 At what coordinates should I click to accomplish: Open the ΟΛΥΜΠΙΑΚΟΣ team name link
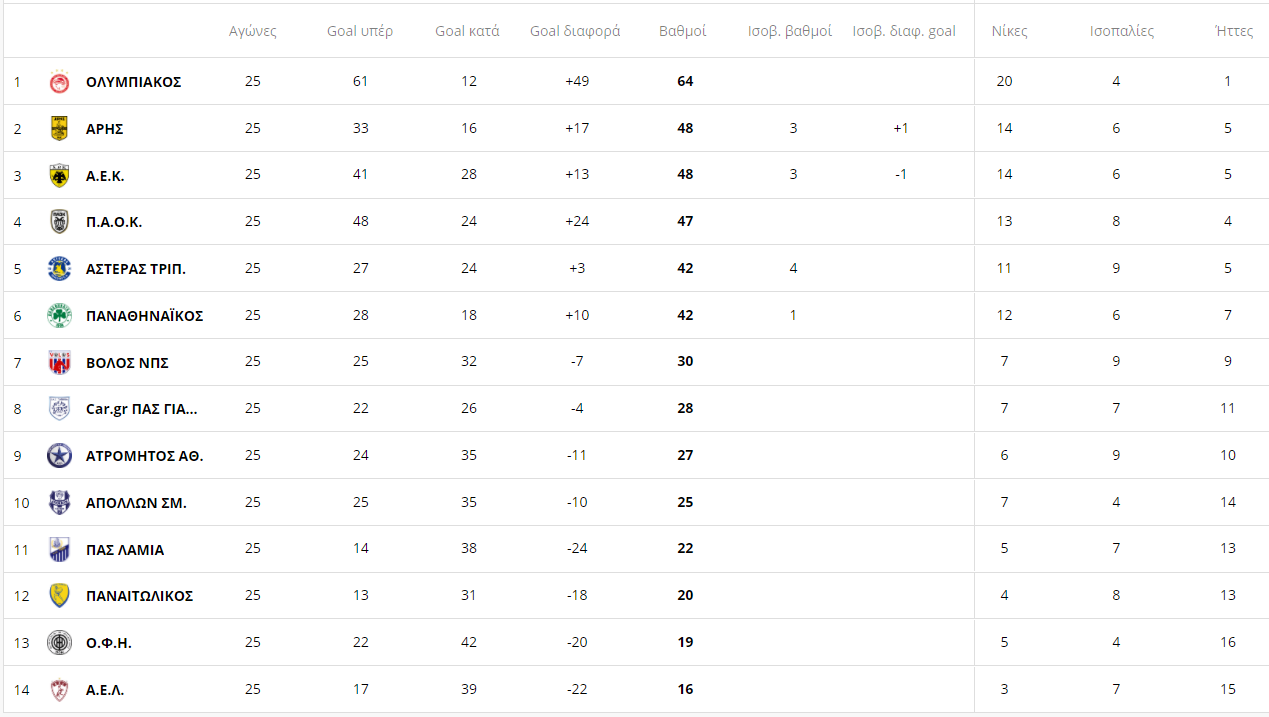click(x=134, y=82)
